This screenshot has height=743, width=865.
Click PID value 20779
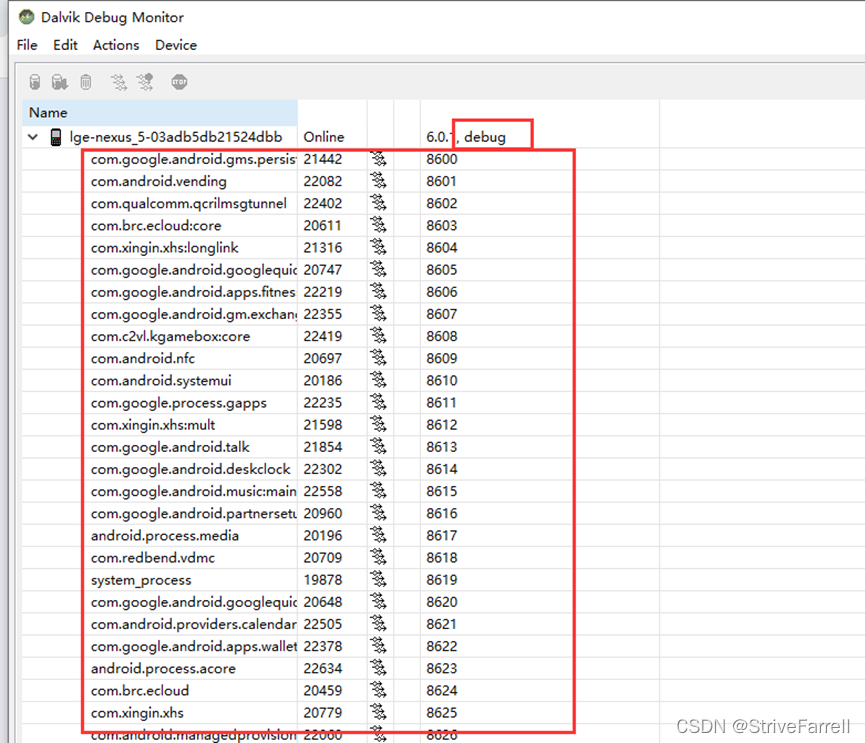pos(323,713)
